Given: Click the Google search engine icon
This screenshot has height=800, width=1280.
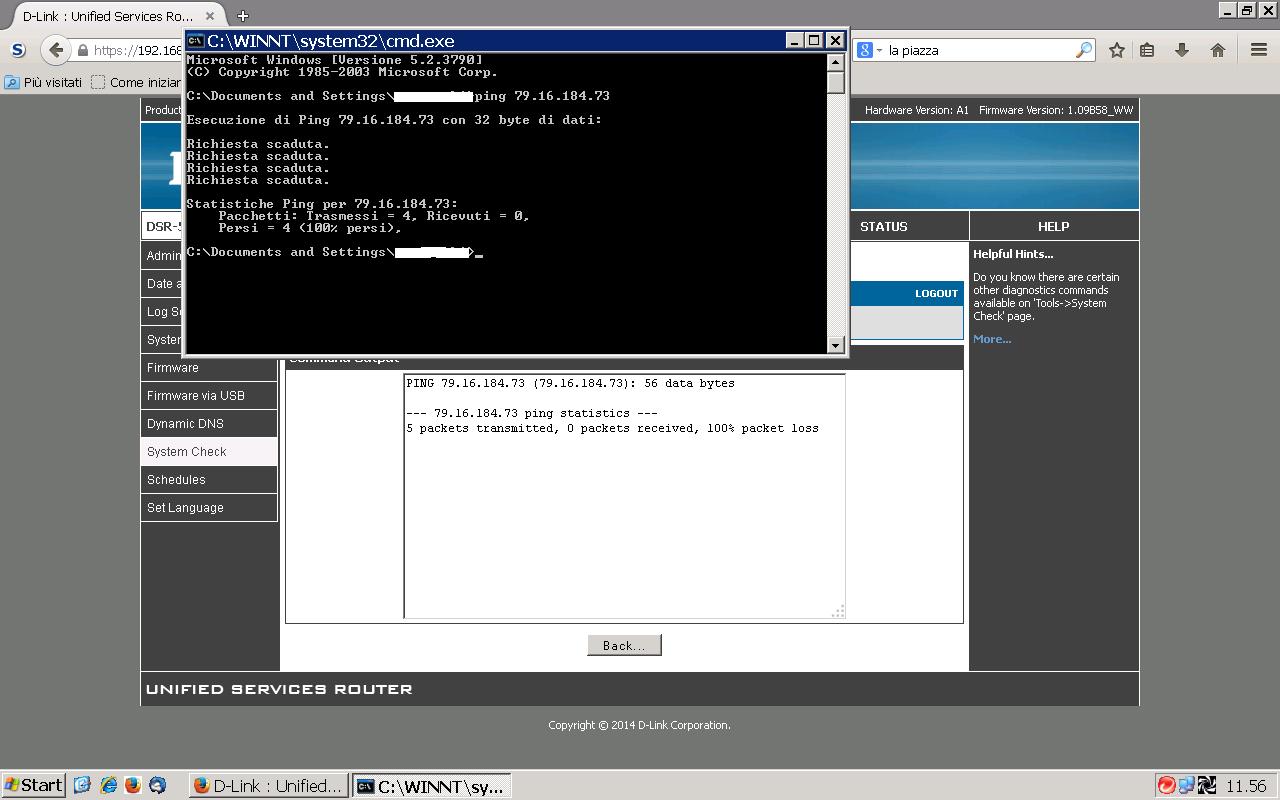Looking at the screenshot, I should (866, 50).
